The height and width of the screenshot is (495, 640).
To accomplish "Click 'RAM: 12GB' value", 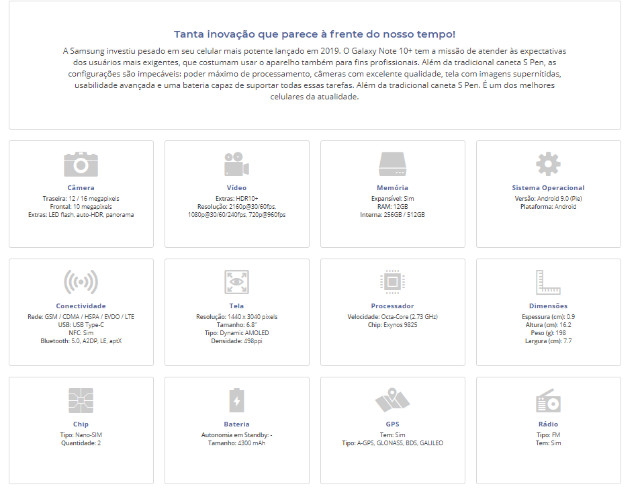I will pos(392,206).
